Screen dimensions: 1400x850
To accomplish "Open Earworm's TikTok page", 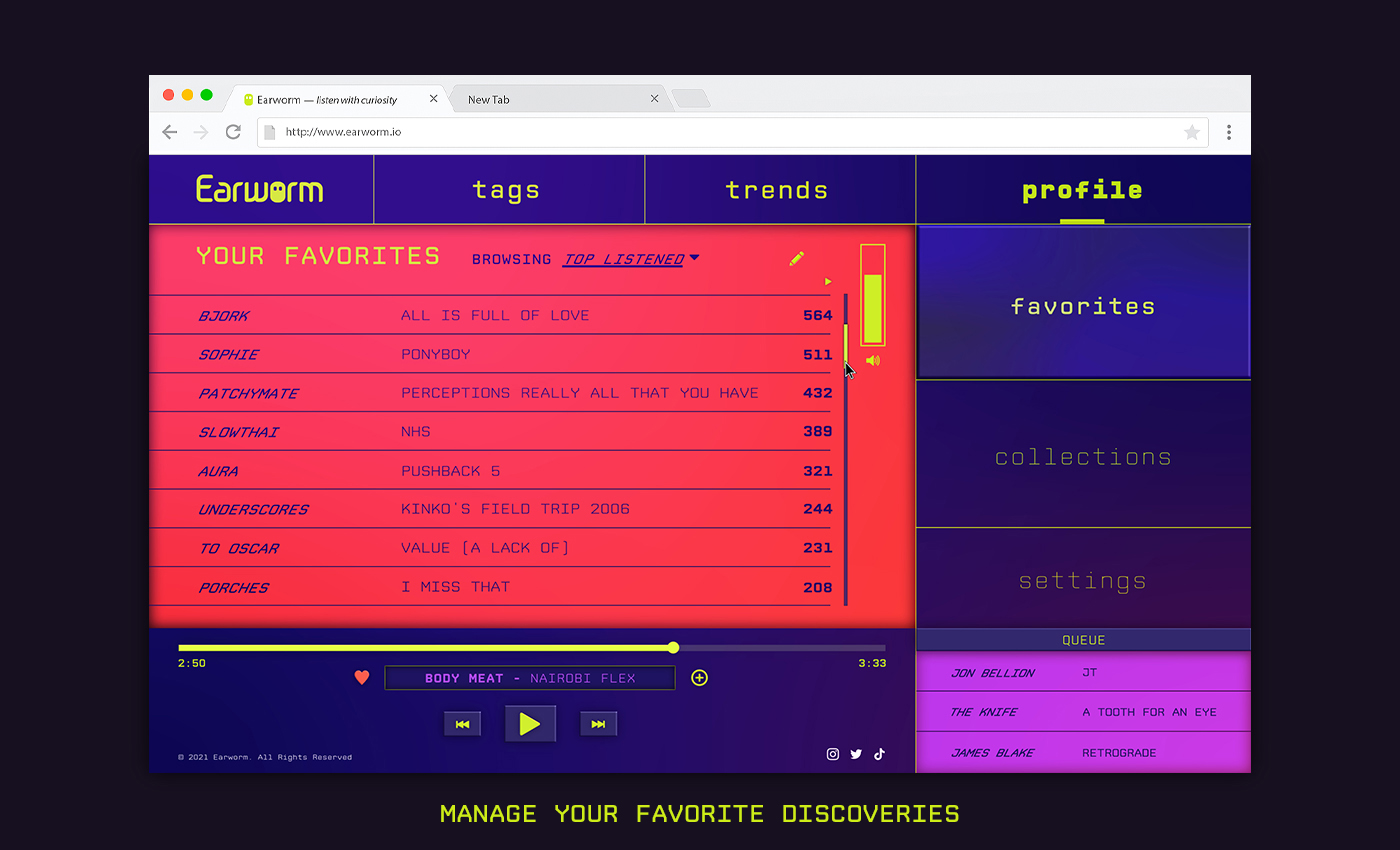I will click(x=880, y=754).
